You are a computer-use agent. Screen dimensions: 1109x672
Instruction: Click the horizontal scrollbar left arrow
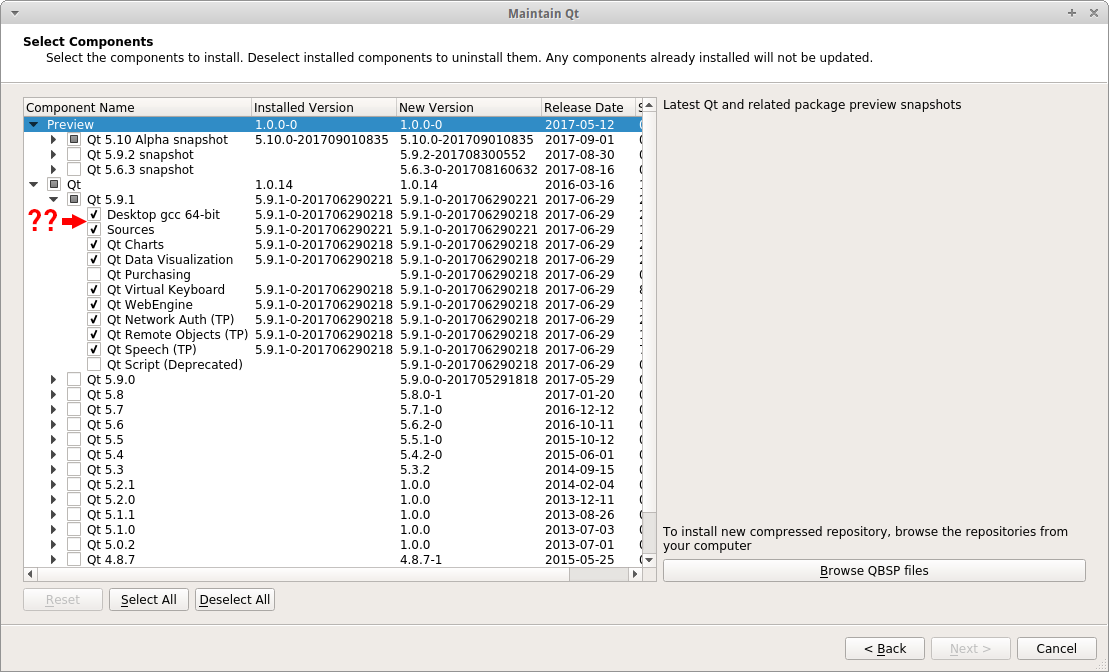coord(30,574)
